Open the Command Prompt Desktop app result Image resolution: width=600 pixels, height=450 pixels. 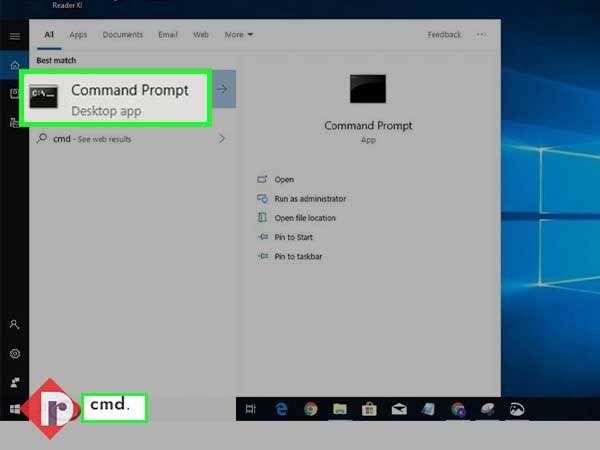point(116,98)
